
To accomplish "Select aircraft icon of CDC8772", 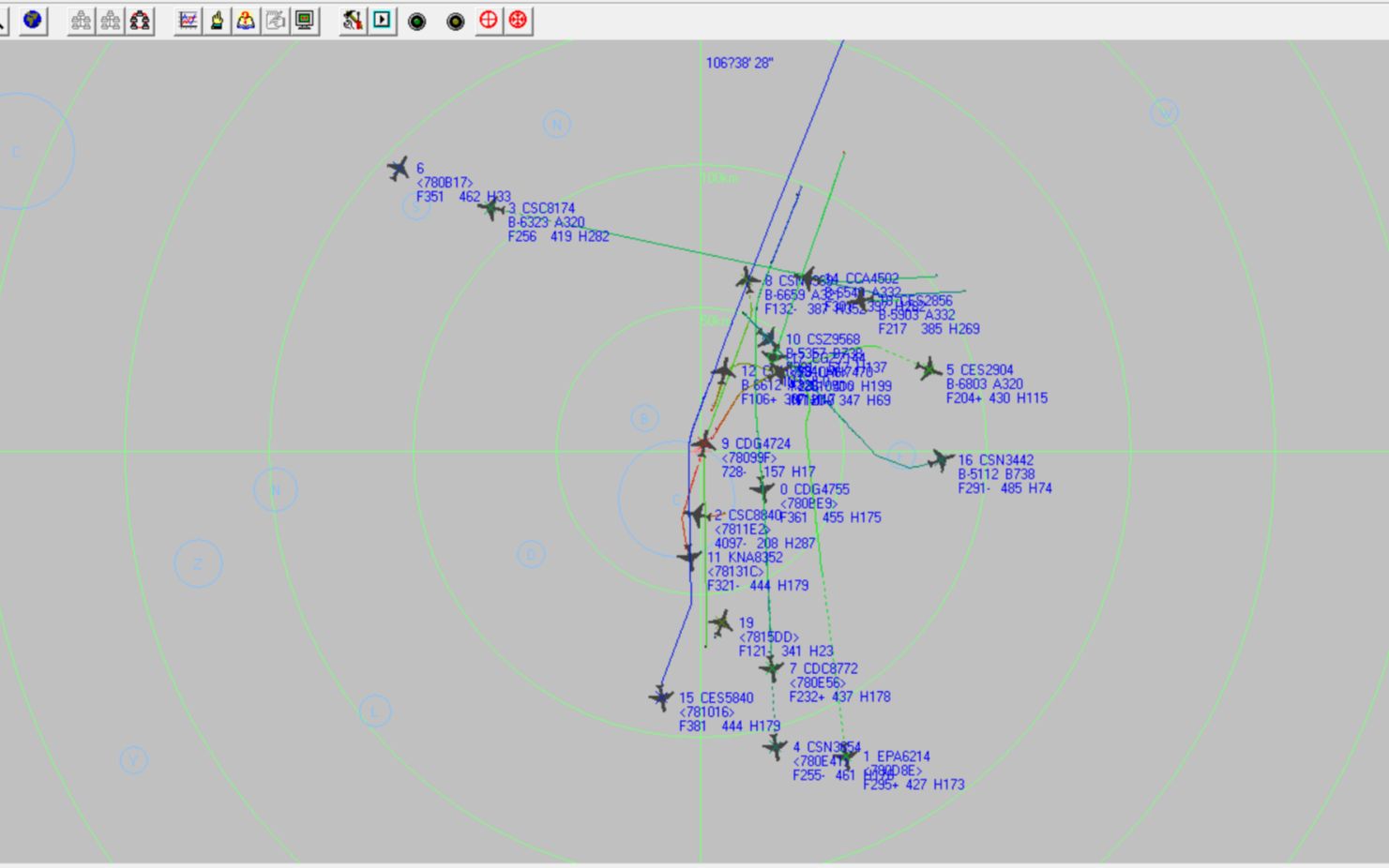I will pos(771,668).
